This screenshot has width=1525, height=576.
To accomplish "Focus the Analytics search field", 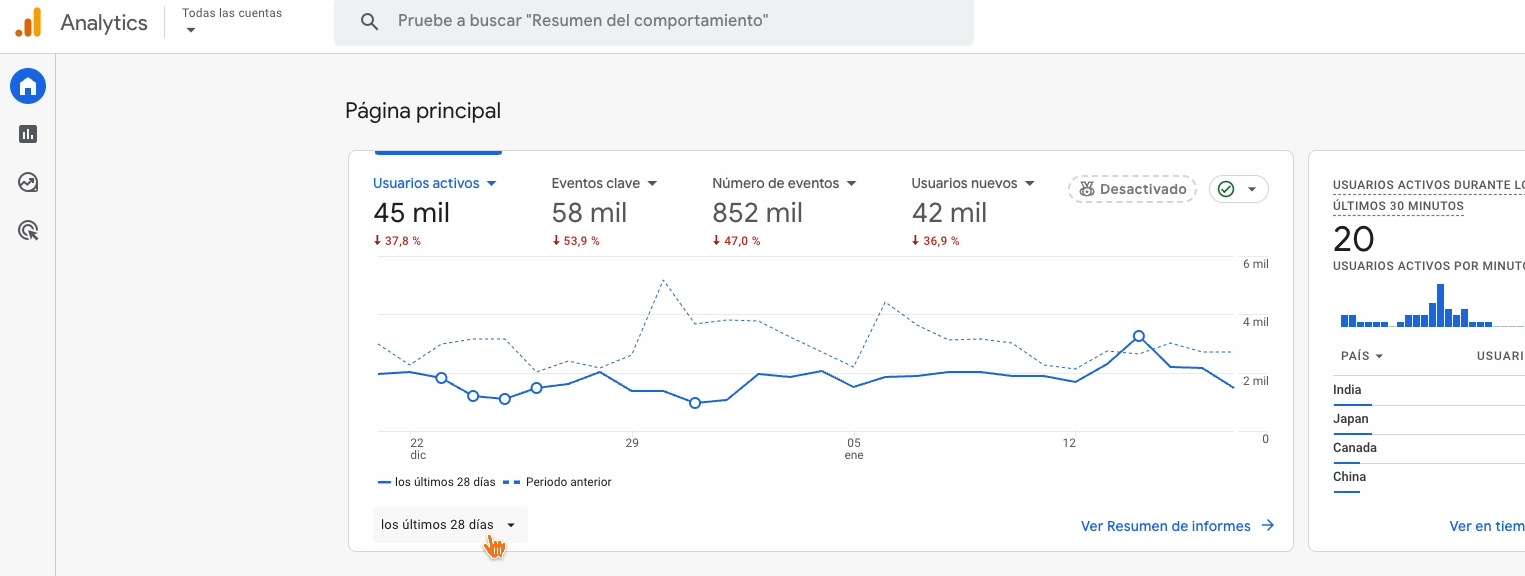I will coord(660,21).
